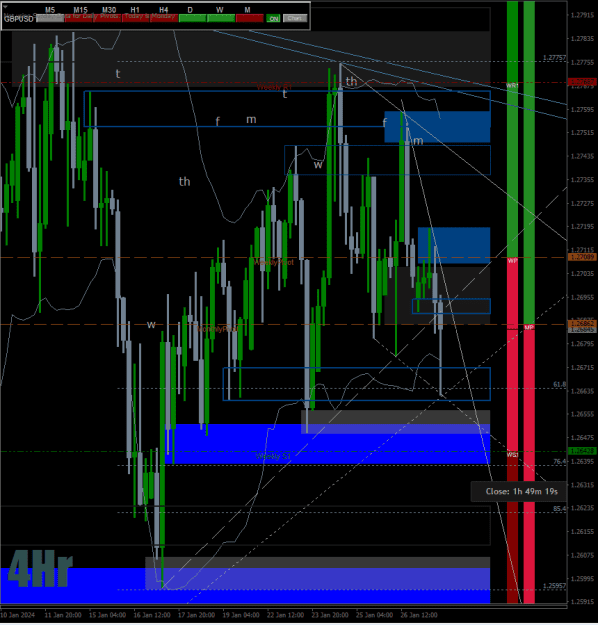Click the 61.8 Fibonacci level label

(559, 384)
